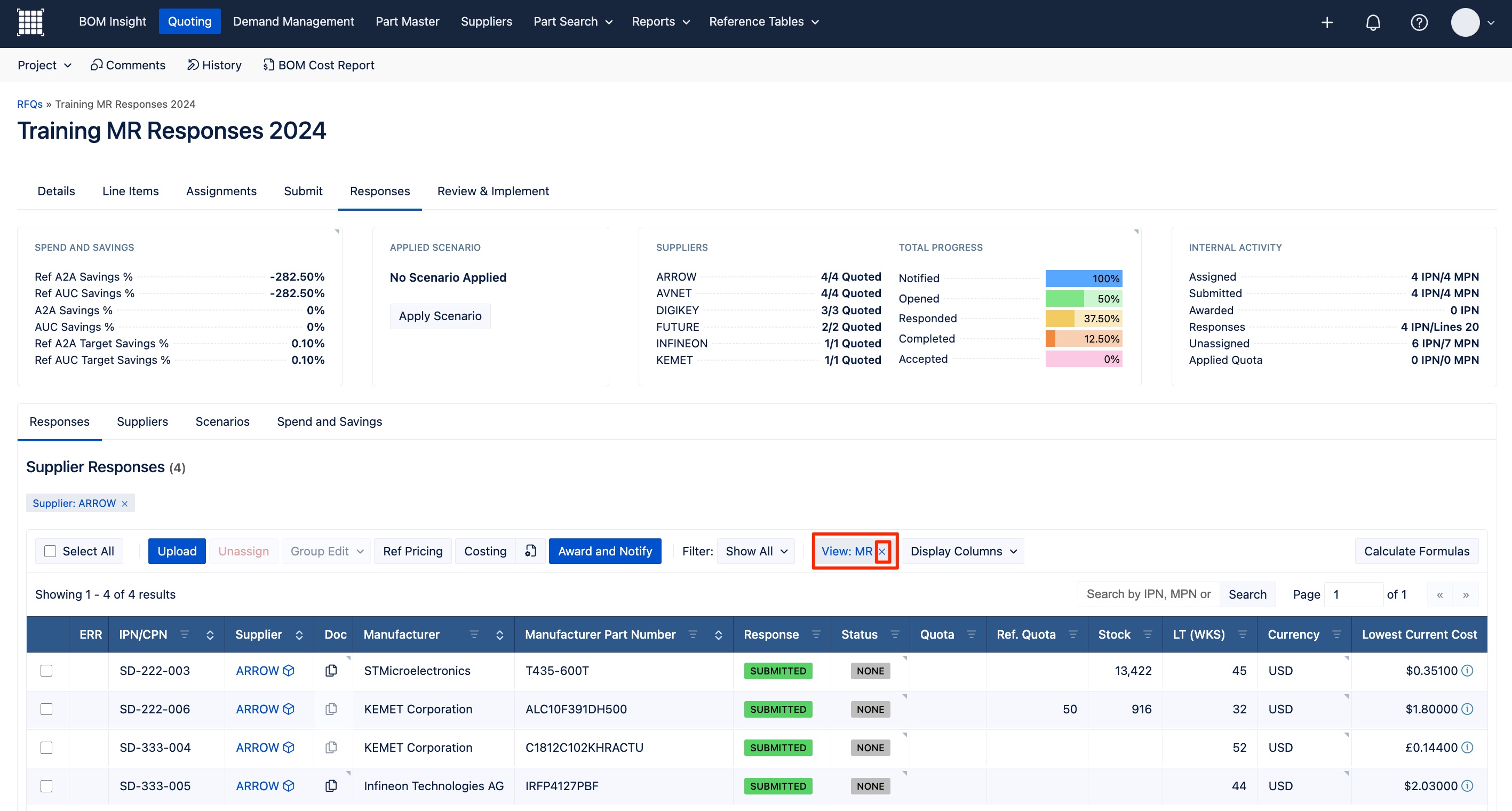The height and width of the screenshot is (811, 1512).
Task: Tick the checkbox for row SD-222-003
Action: pyautogui.click(x=46, y=670)
